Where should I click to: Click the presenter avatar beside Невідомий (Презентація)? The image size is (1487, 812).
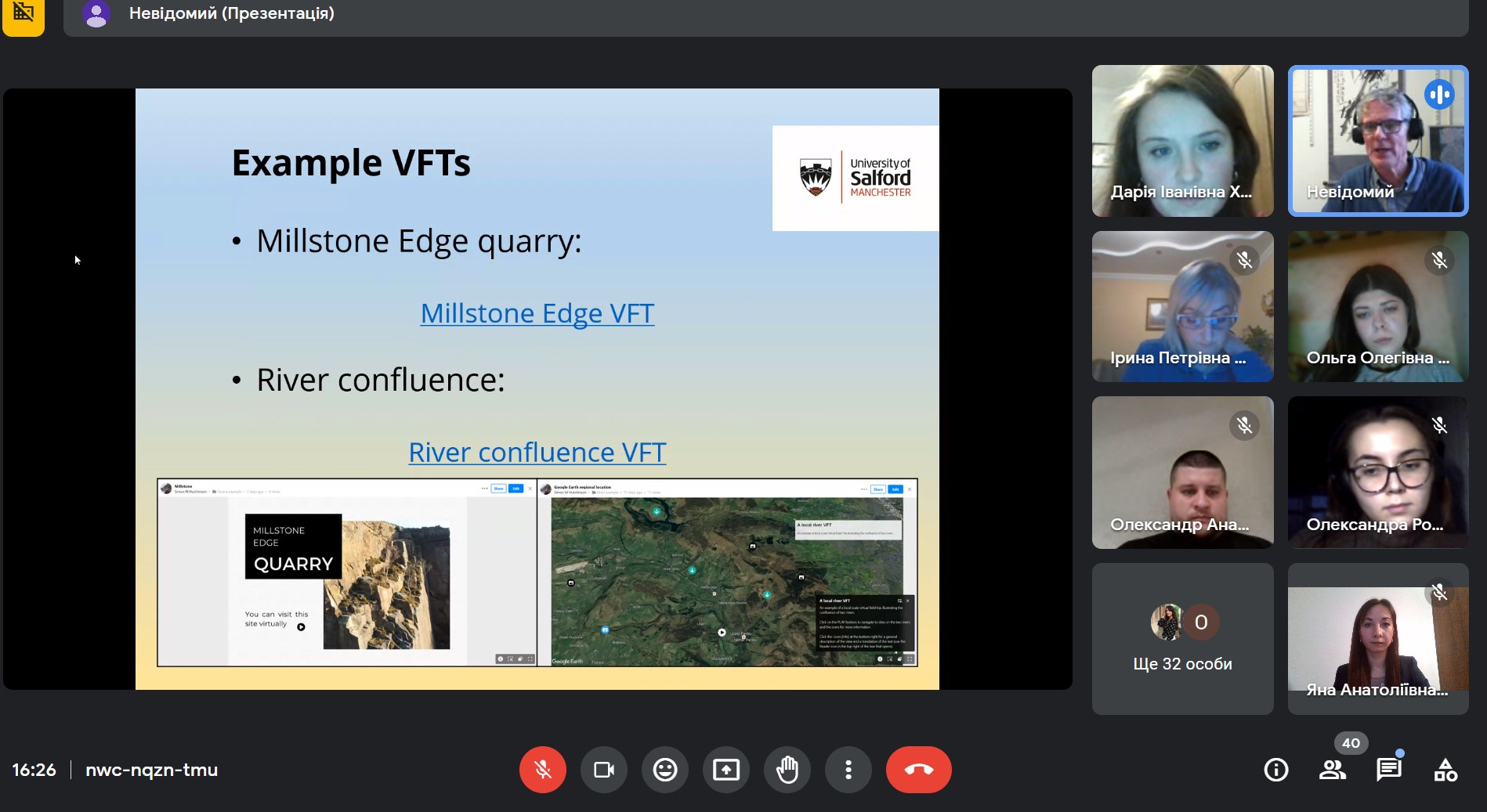[x=96, y=14]
